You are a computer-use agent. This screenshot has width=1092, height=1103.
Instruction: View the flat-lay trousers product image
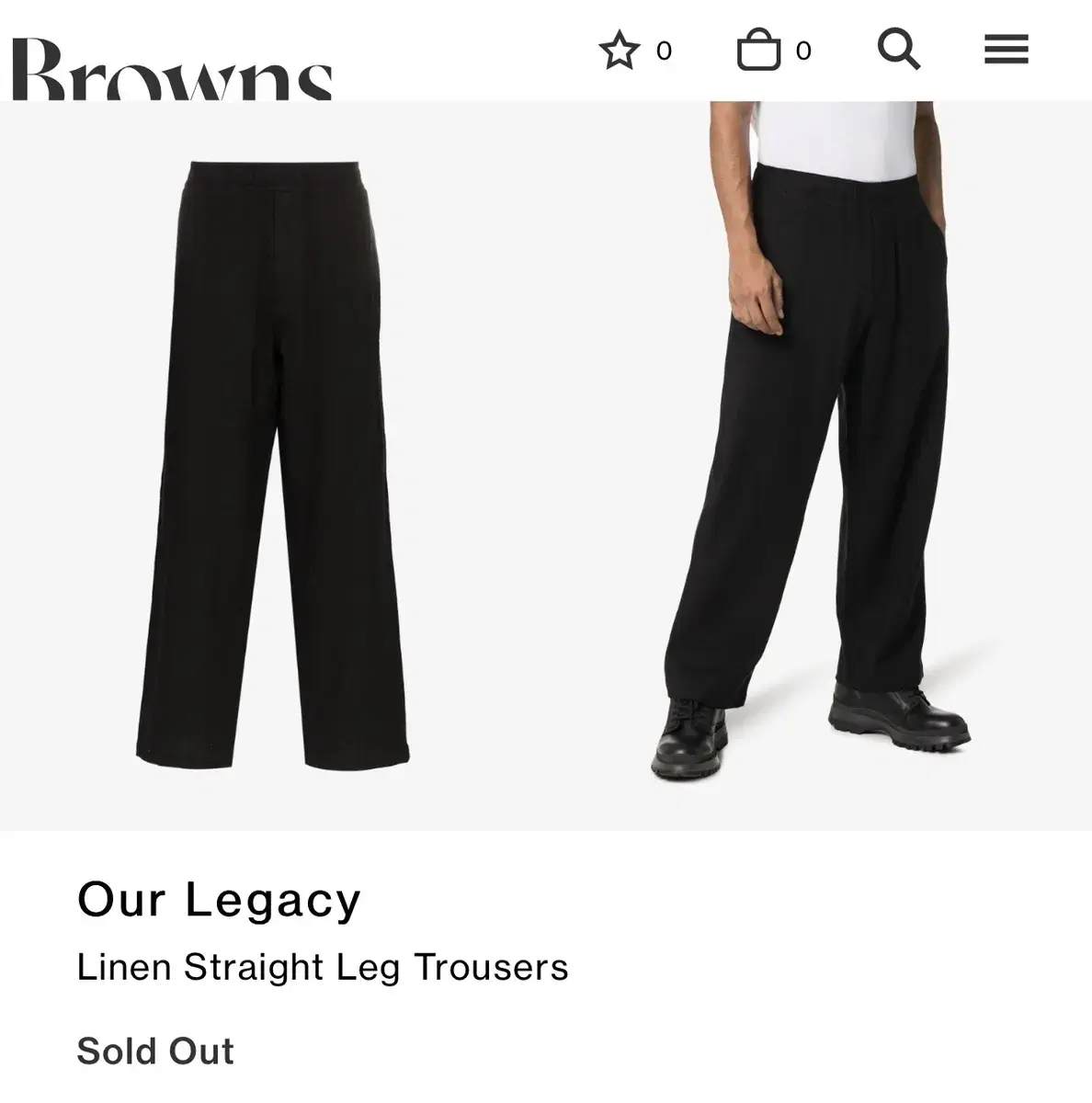point(273,464)
